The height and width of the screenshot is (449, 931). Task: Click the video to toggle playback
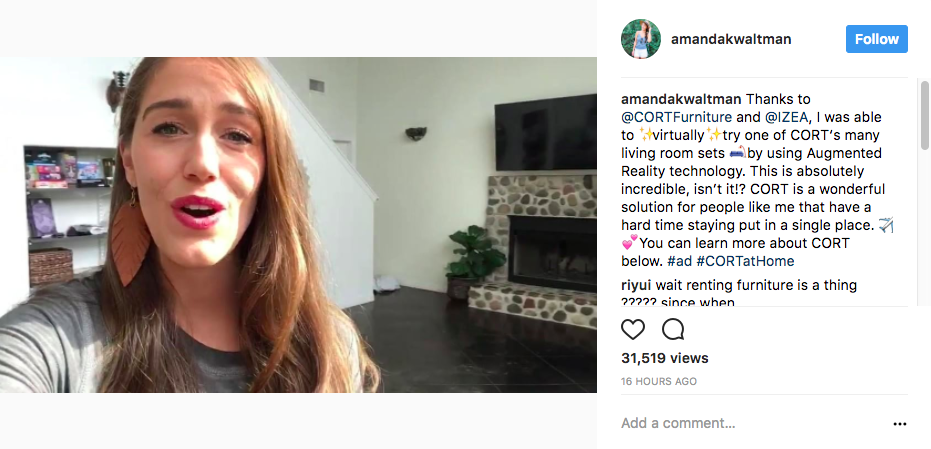pos(298,224)
